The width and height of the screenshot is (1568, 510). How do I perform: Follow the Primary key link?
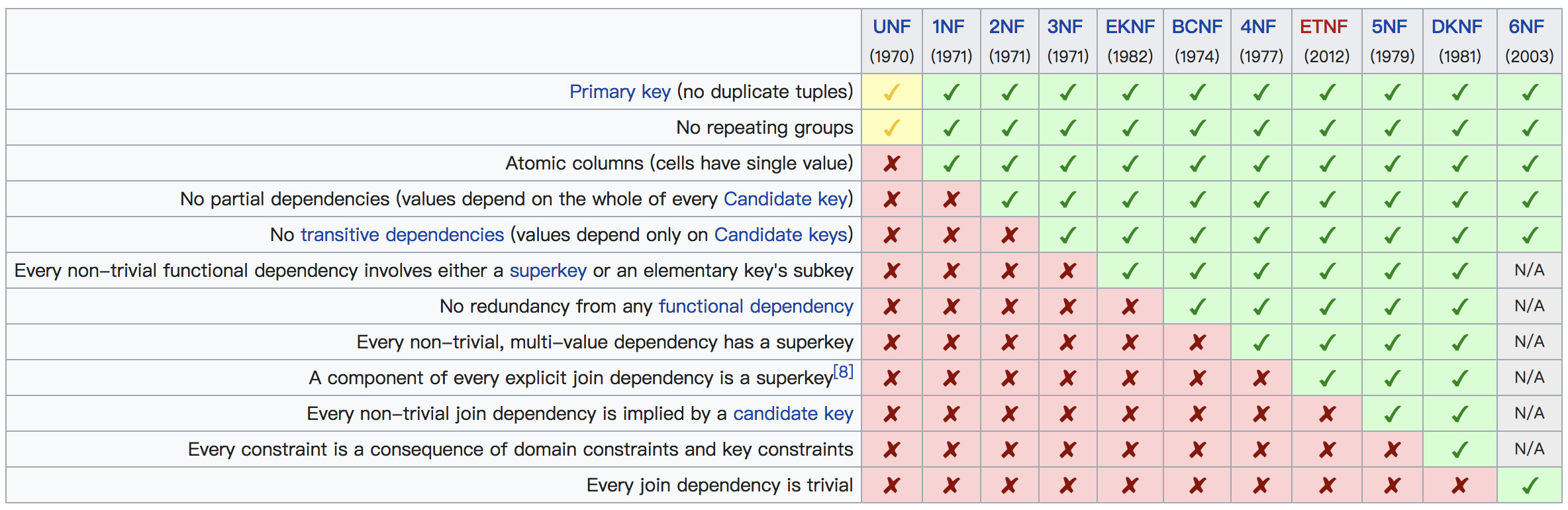tap(620, 91)
